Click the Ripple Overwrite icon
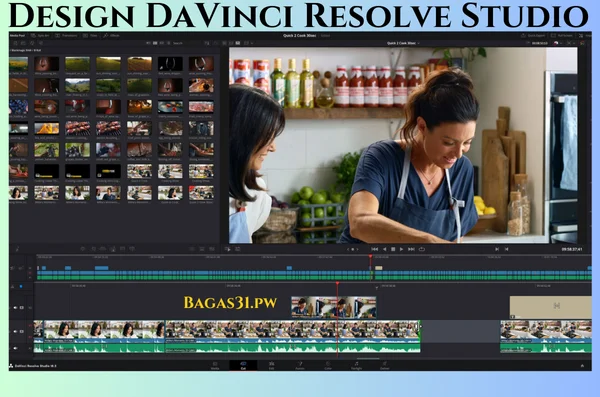 pos(103,249)
